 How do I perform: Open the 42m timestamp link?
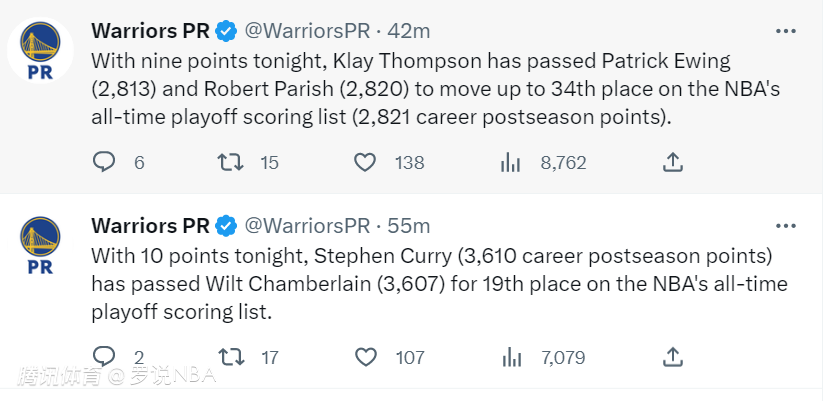(x=408, y=31)
